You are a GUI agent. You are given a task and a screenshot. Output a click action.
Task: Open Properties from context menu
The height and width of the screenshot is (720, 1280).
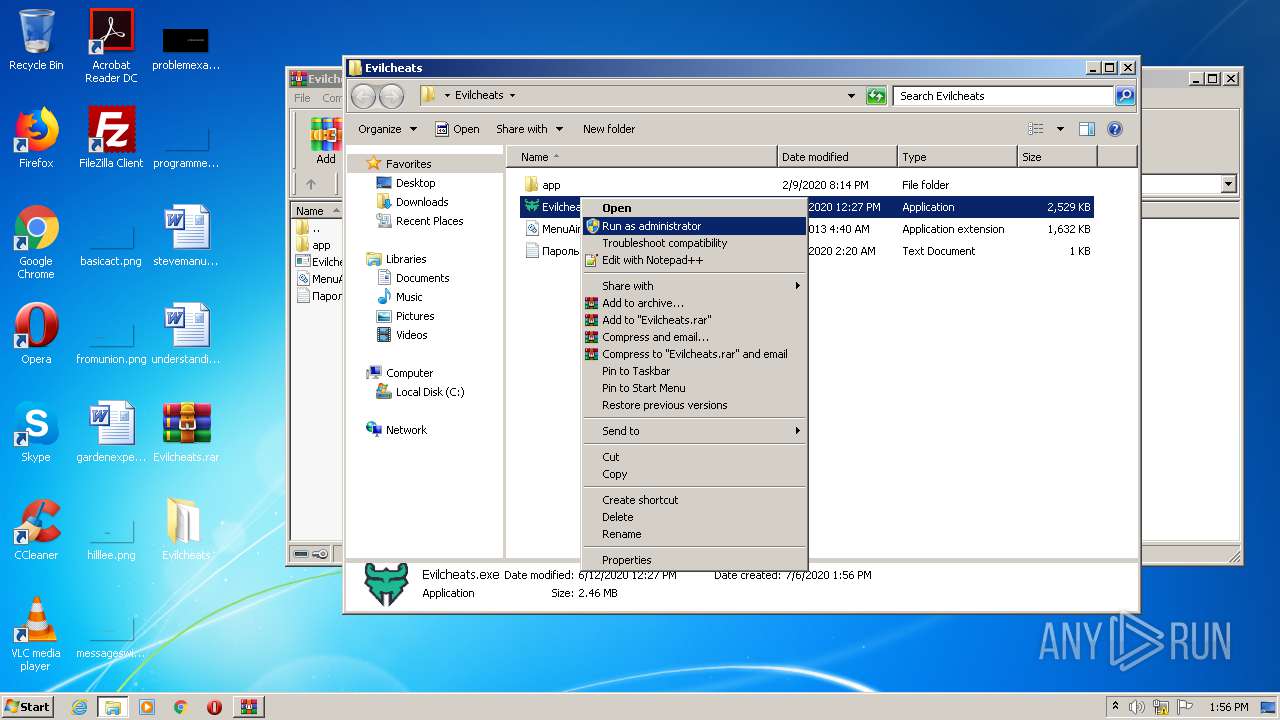click(695, 560)
